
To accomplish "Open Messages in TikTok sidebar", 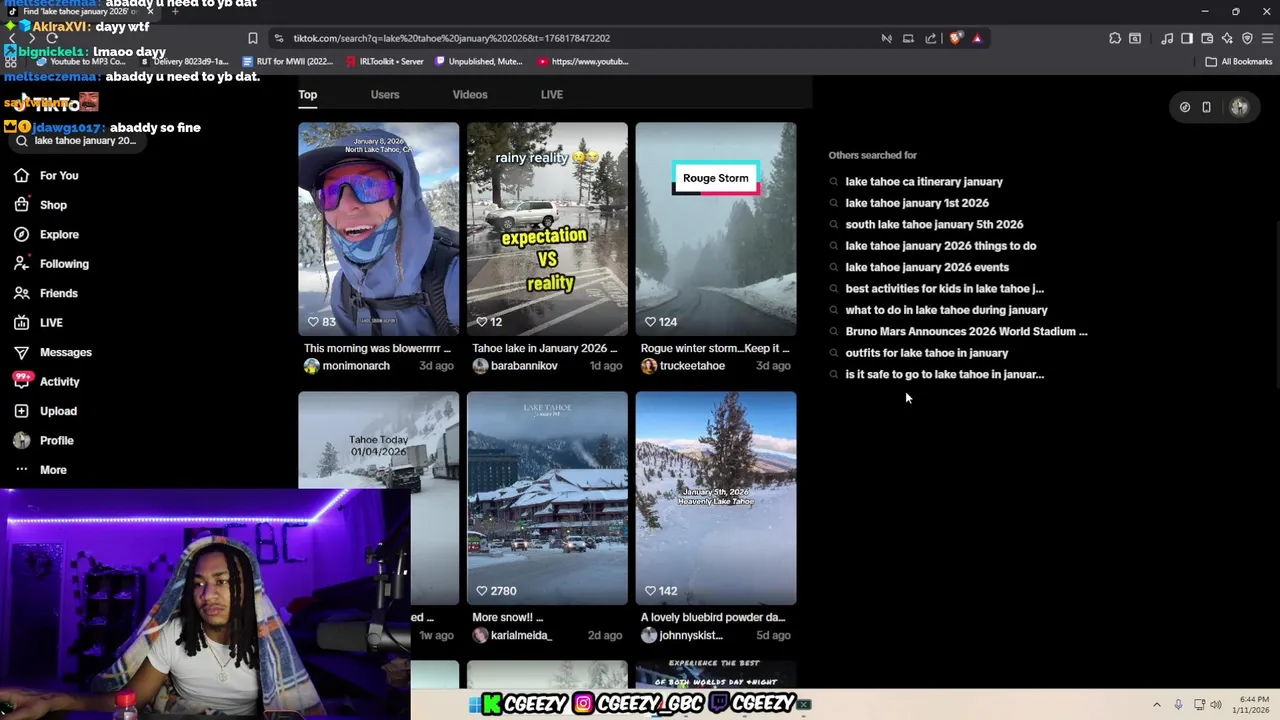I will click(52, 352).
